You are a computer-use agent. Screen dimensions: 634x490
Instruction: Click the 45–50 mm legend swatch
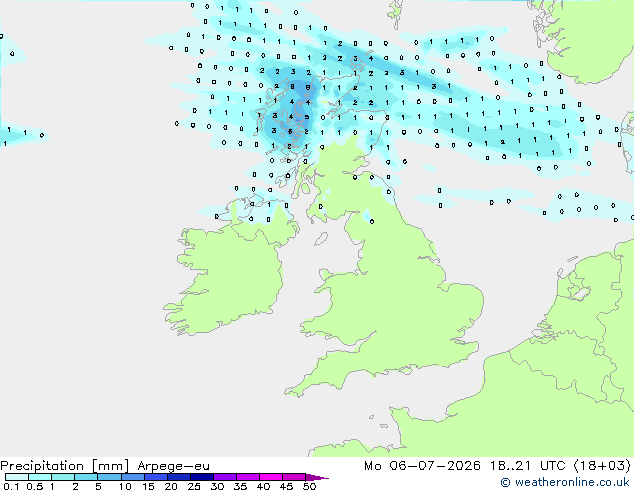click(294, 477)
